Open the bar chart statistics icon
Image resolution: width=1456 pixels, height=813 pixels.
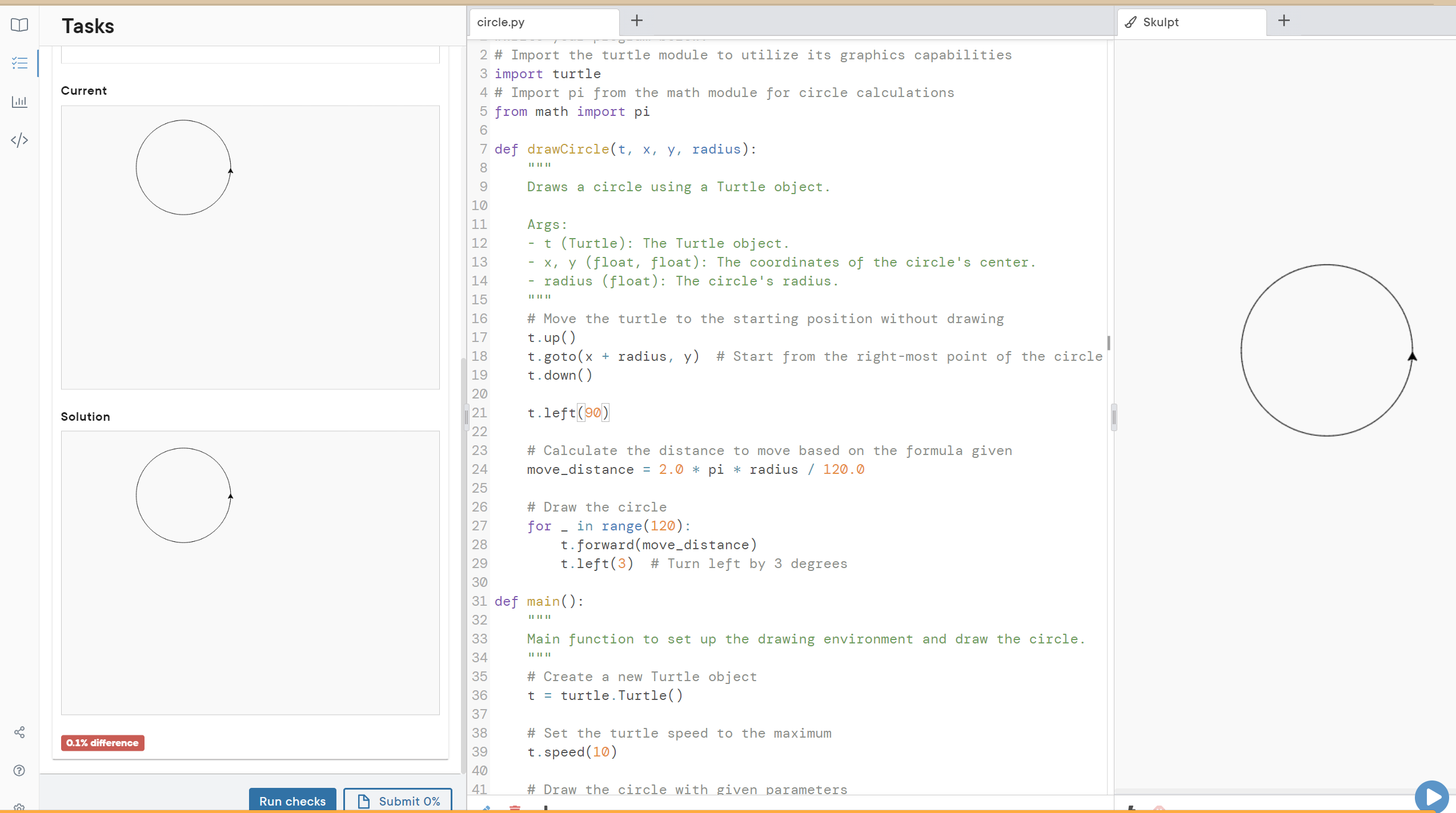coord(19,102)
